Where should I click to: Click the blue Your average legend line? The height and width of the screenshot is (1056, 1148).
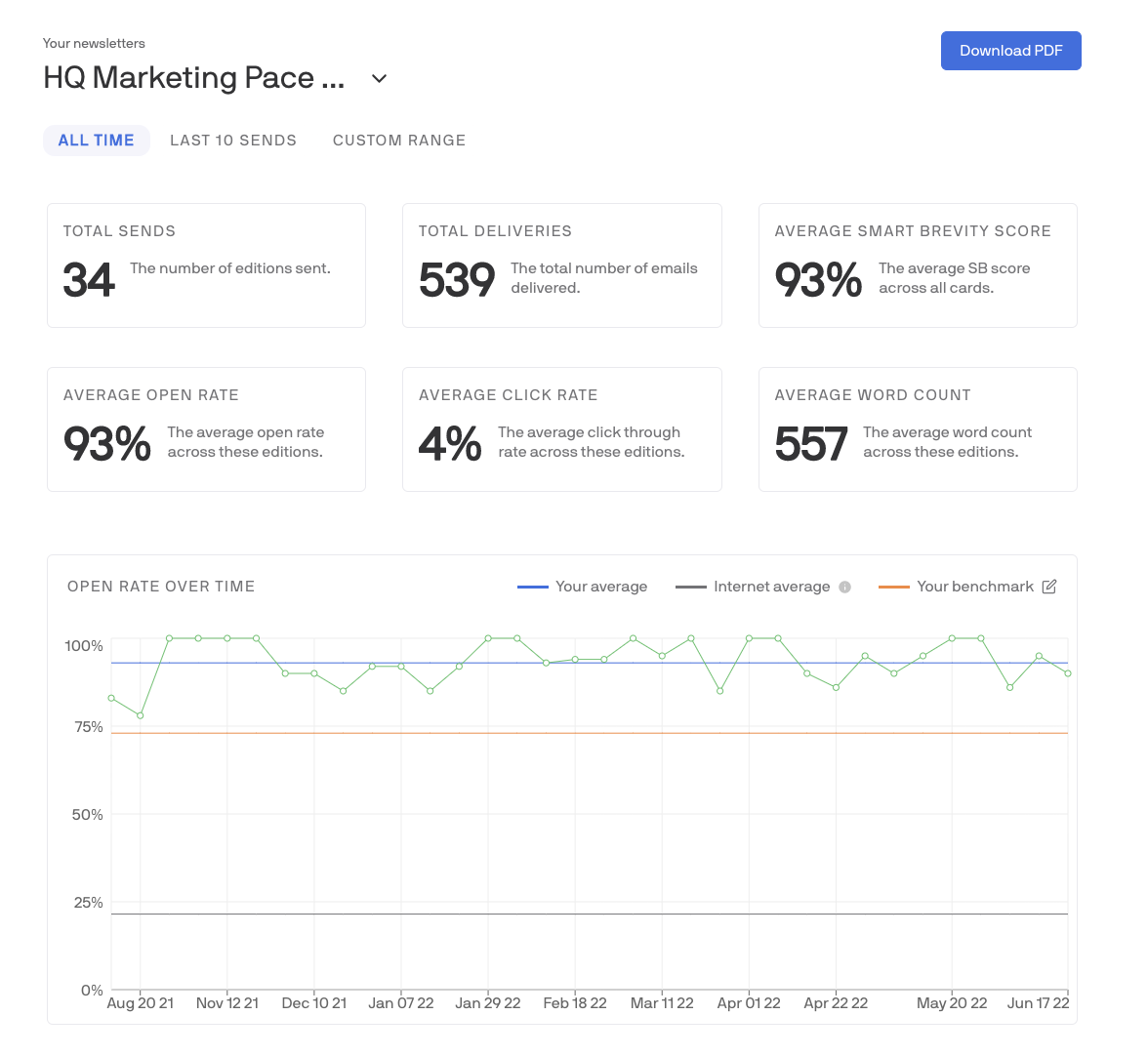point(532,587)
